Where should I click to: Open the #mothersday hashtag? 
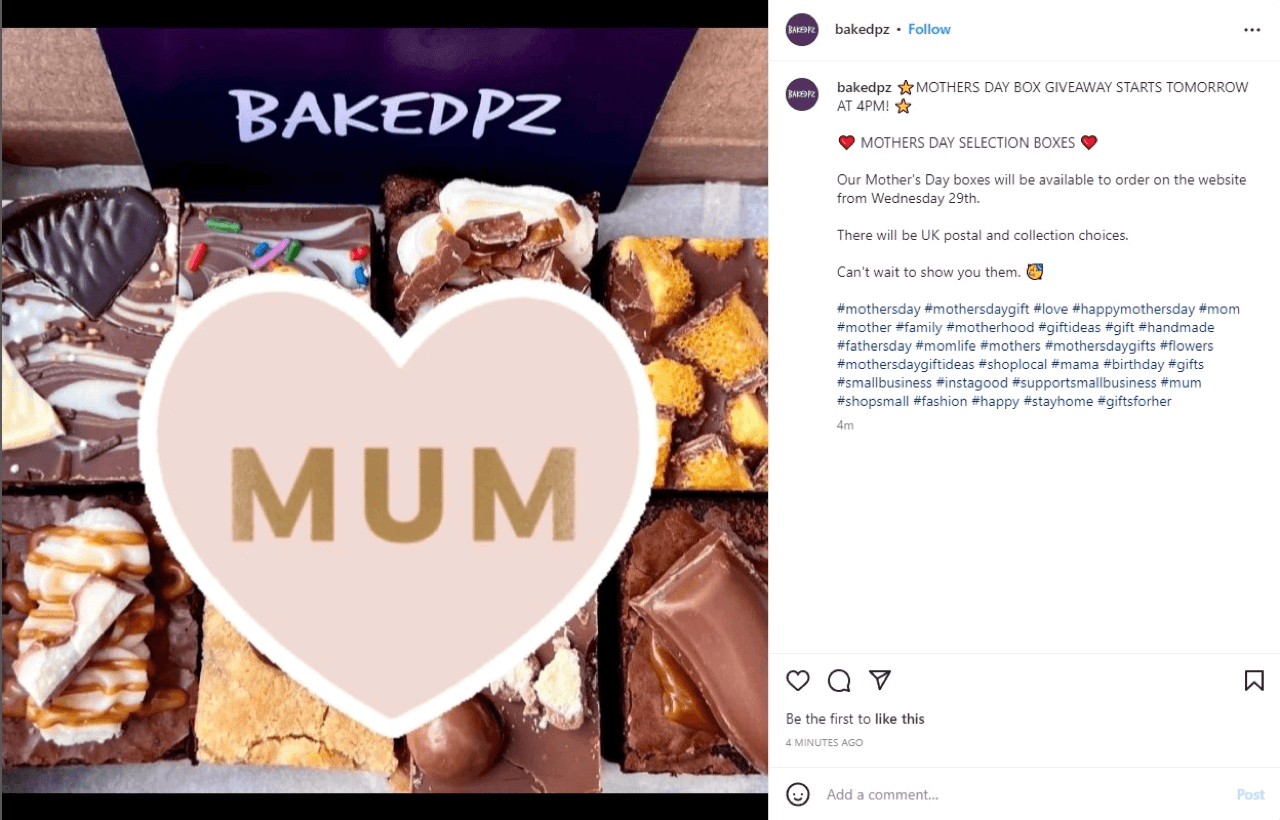click(x=878, y=309)
